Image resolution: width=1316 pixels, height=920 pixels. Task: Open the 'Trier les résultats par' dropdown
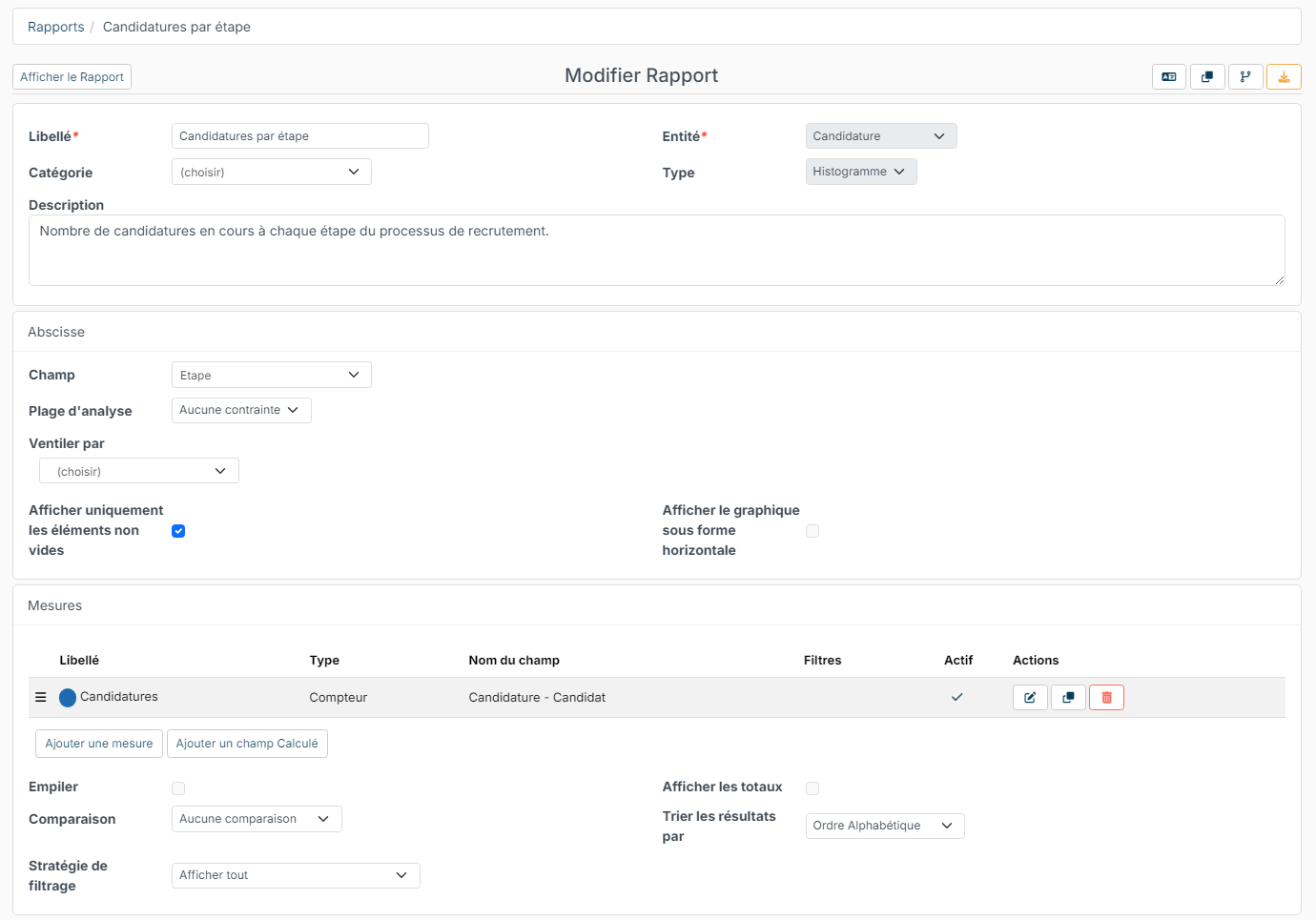click(885, 826)
